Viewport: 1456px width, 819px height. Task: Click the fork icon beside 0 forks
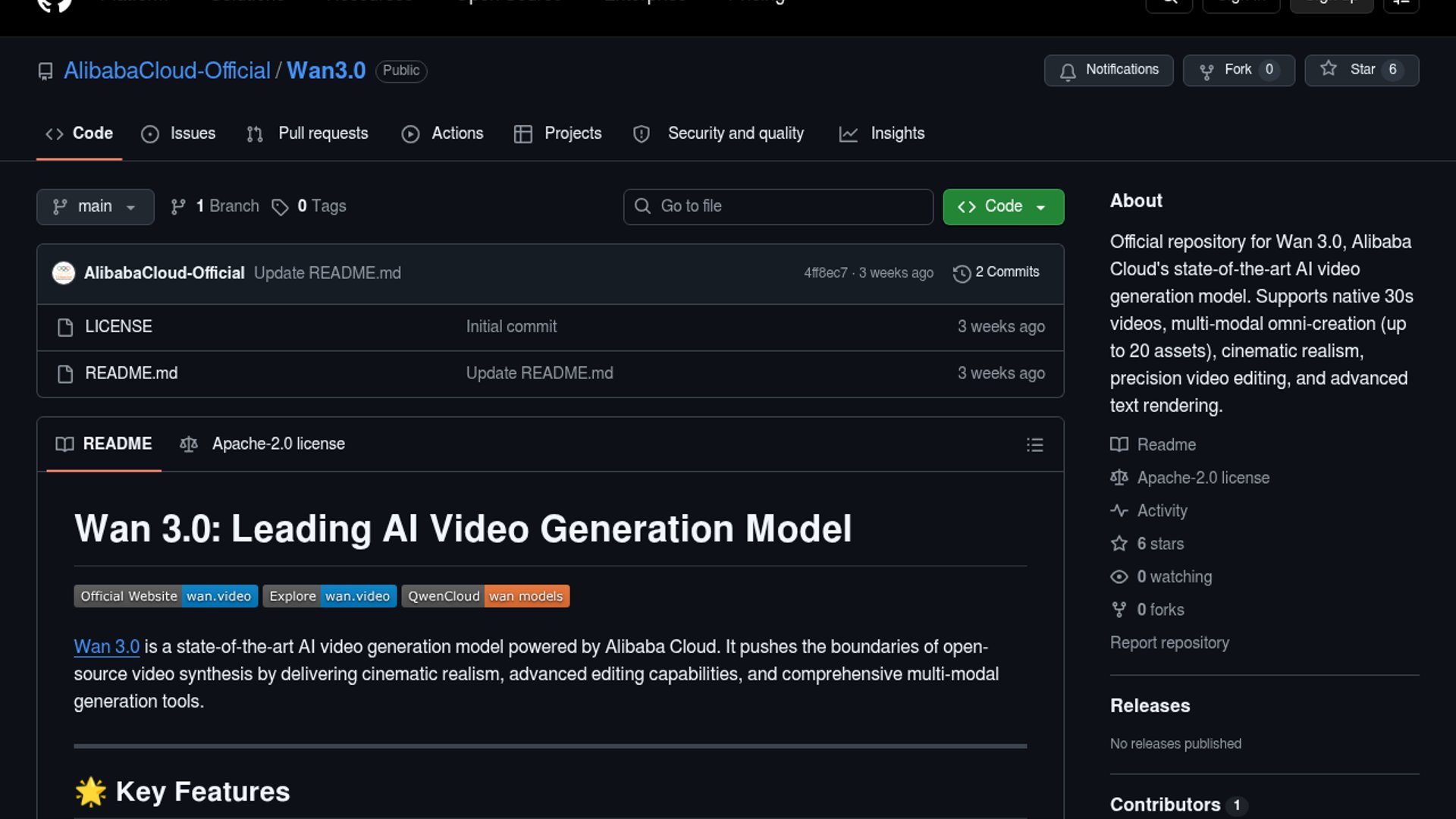[1119, 610]
